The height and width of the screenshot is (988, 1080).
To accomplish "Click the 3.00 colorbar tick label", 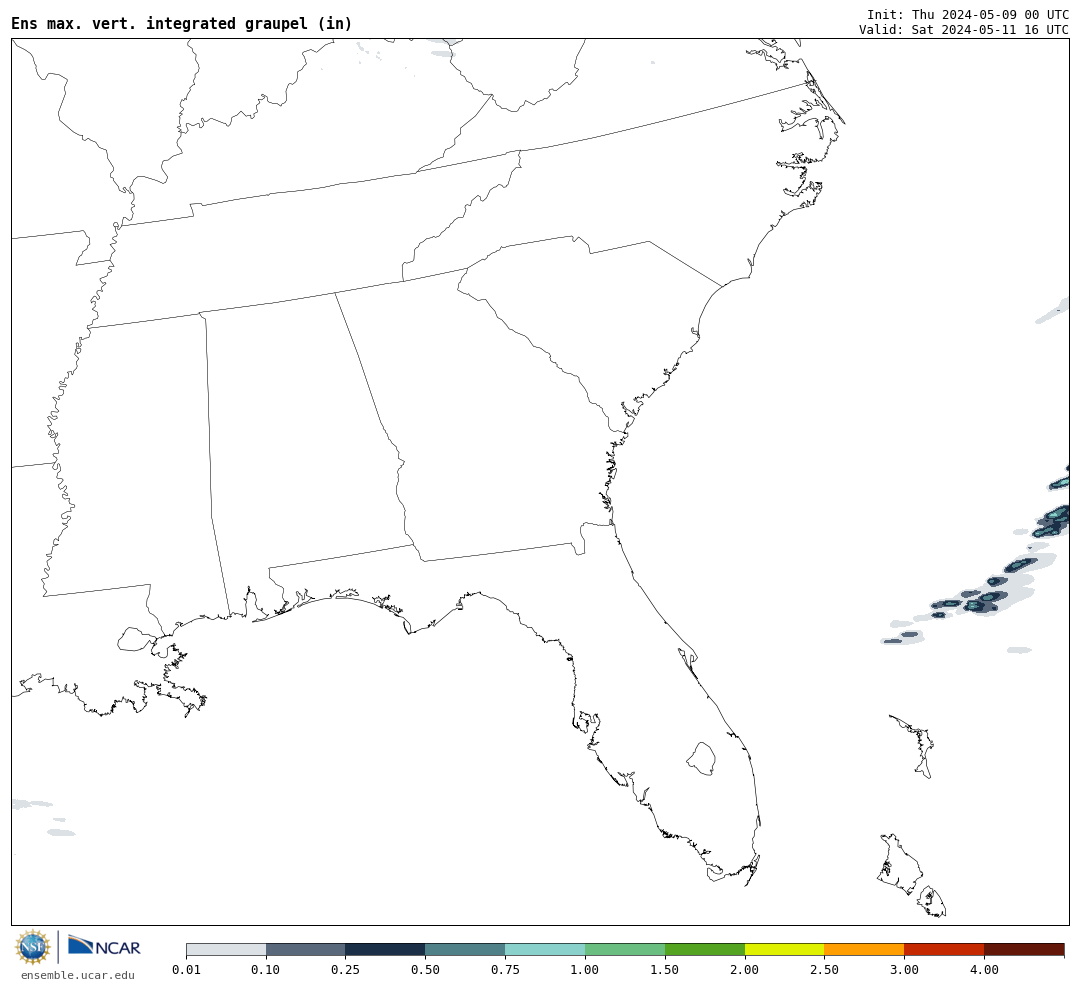I will [x=904, y=969].
